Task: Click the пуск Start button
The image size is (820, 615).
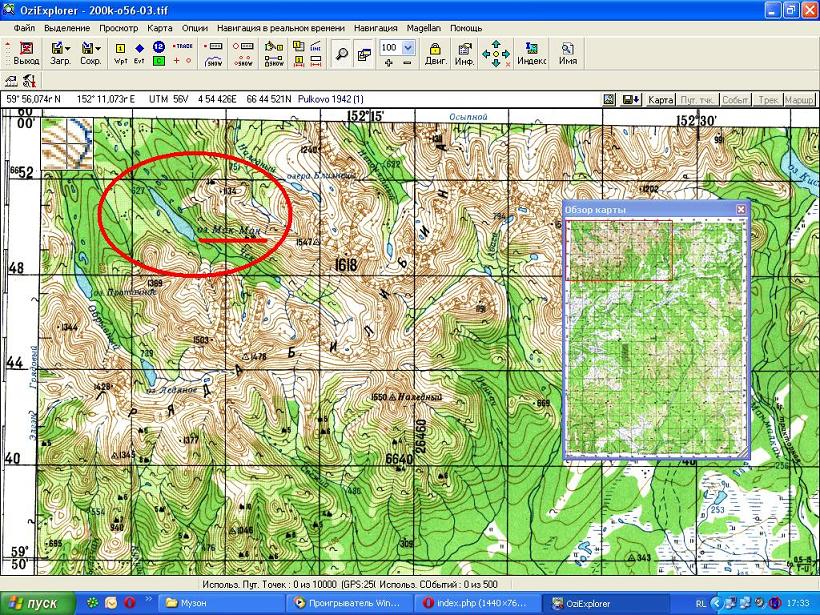Action: tap(38, 603)
